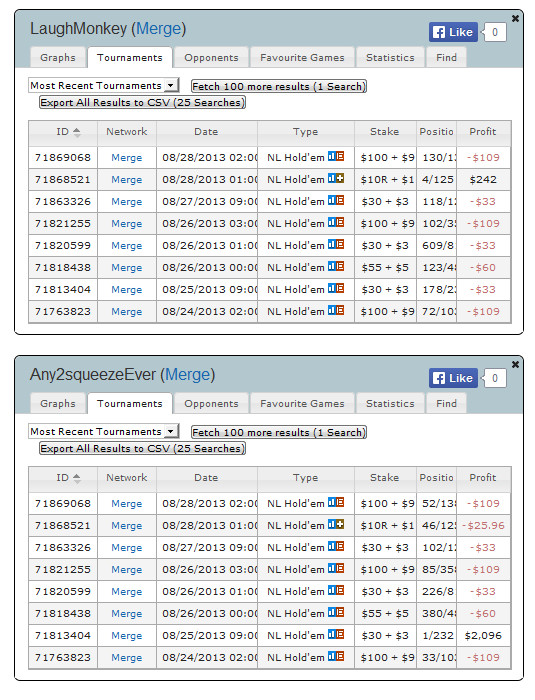Click type icon in LaughMonkey 71813404 row
This screenshot has height=700, width=535.
coord(336,288)
